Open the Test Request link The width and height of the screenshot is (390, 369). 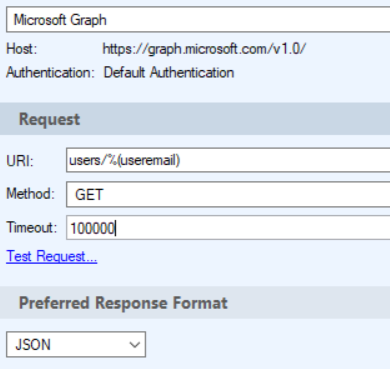click(x=52, y=256)
